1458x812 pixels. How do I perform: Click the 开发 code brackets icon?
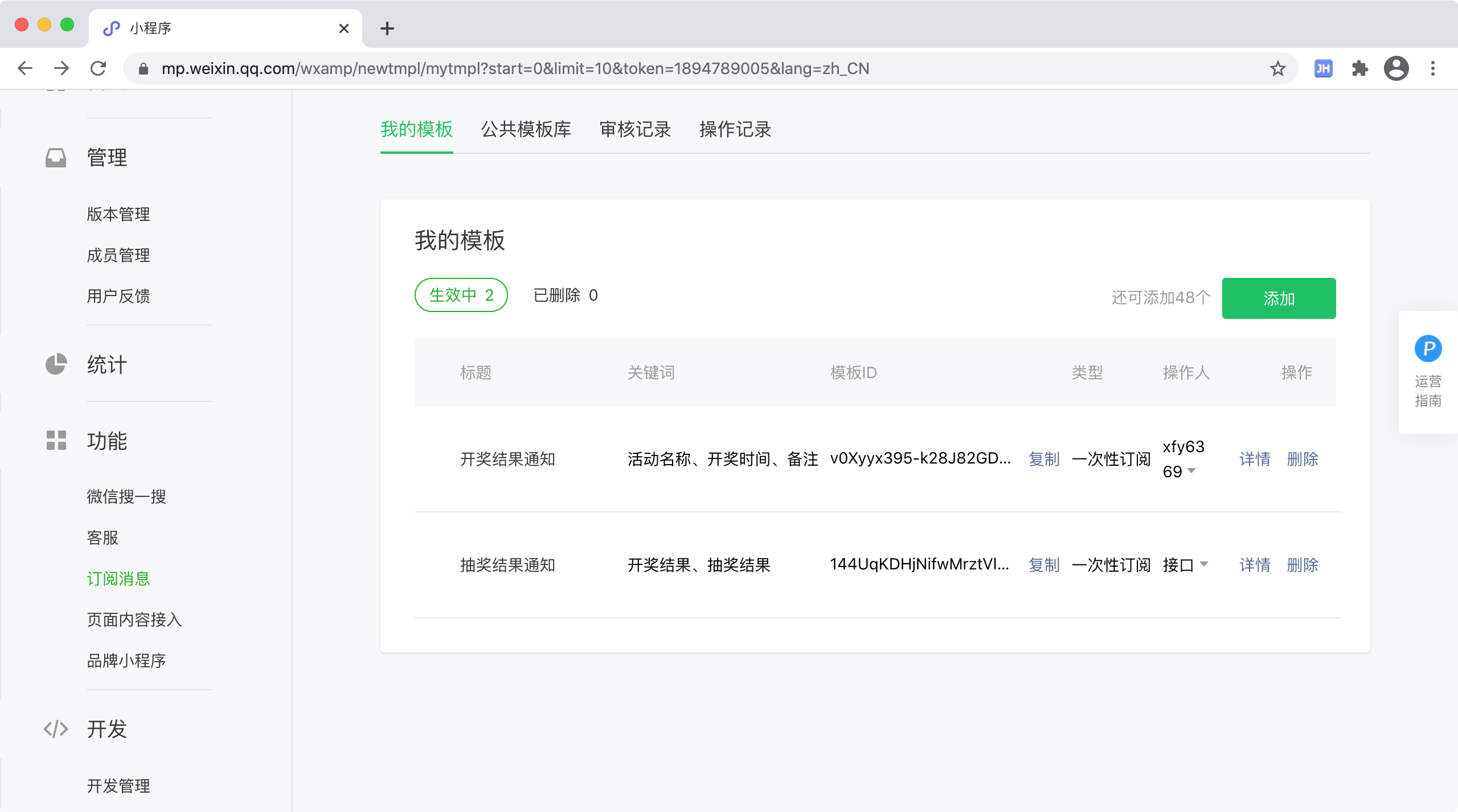[x=56, y=729]
